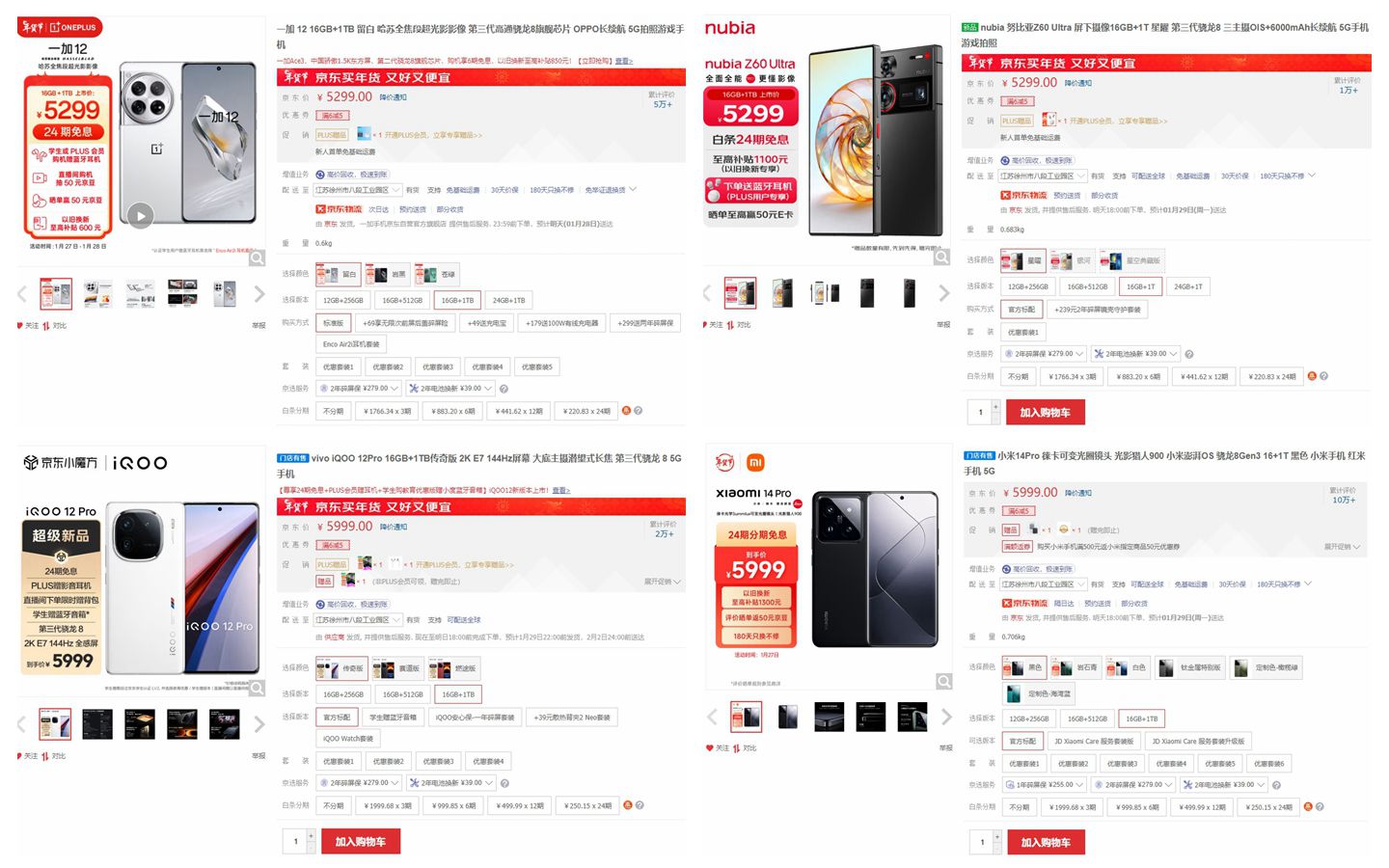Open the second thumbnail in the OnePlus 12 gallery
This screenshot has height=868, width=1389.
coord(97,293)
